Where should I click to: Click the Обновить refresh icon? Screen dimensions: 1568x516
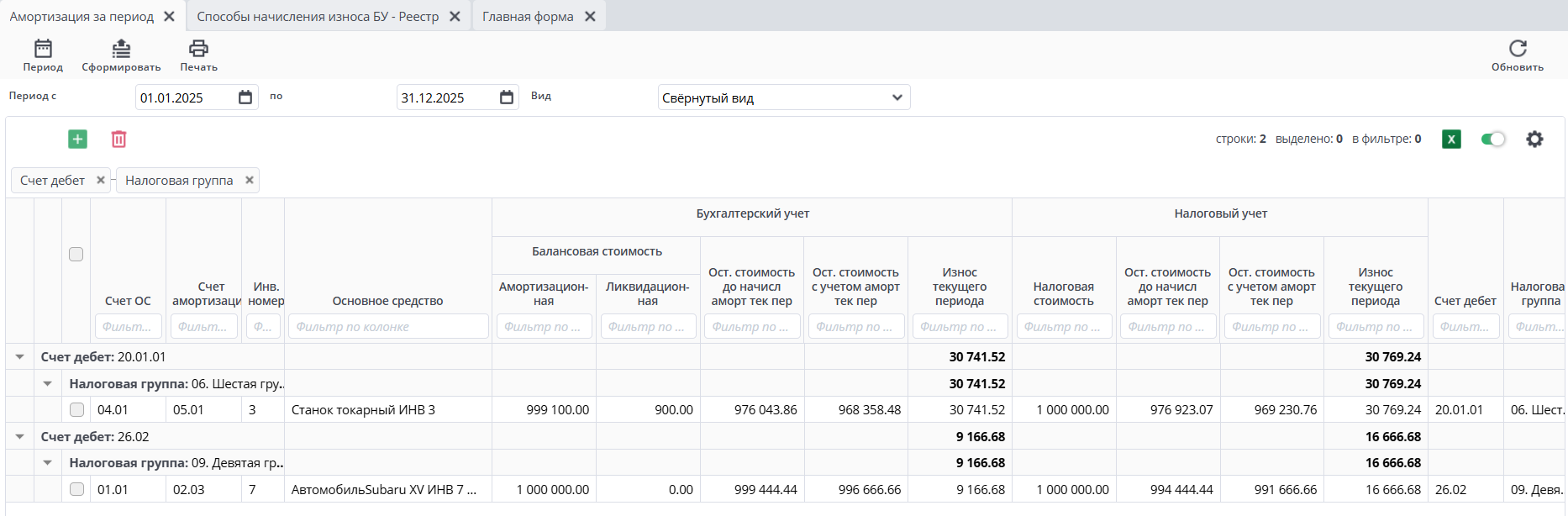[x=1517, y=49]
